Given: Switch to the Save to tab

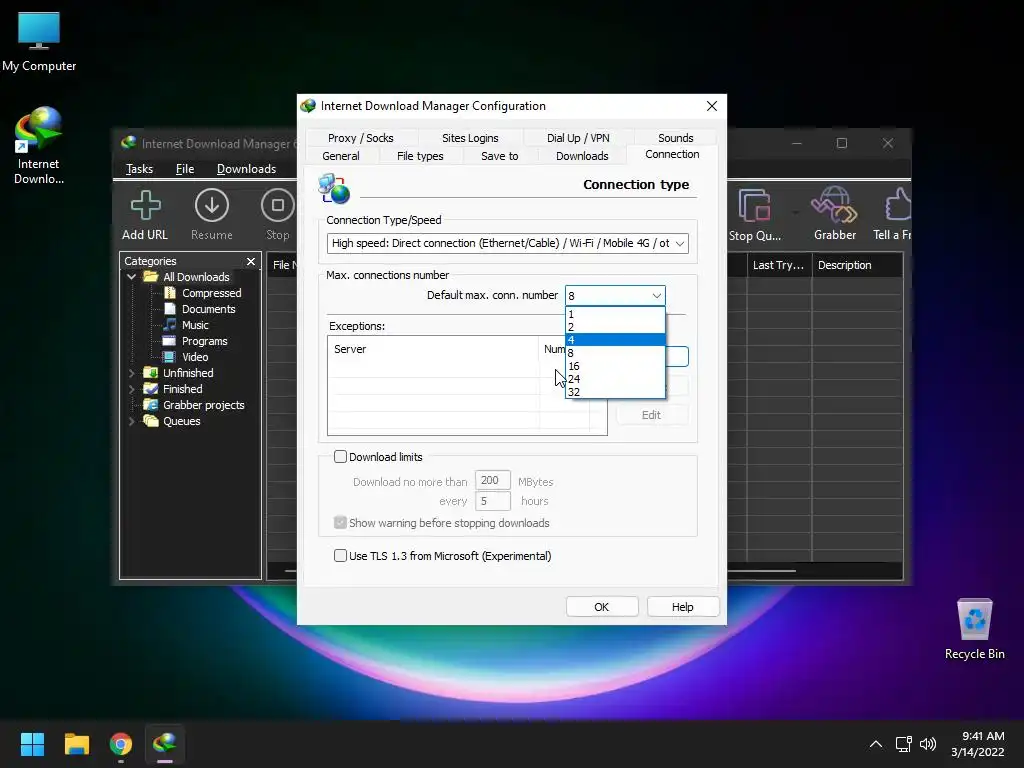Looking at the screenshot, I should coord(500,156).
